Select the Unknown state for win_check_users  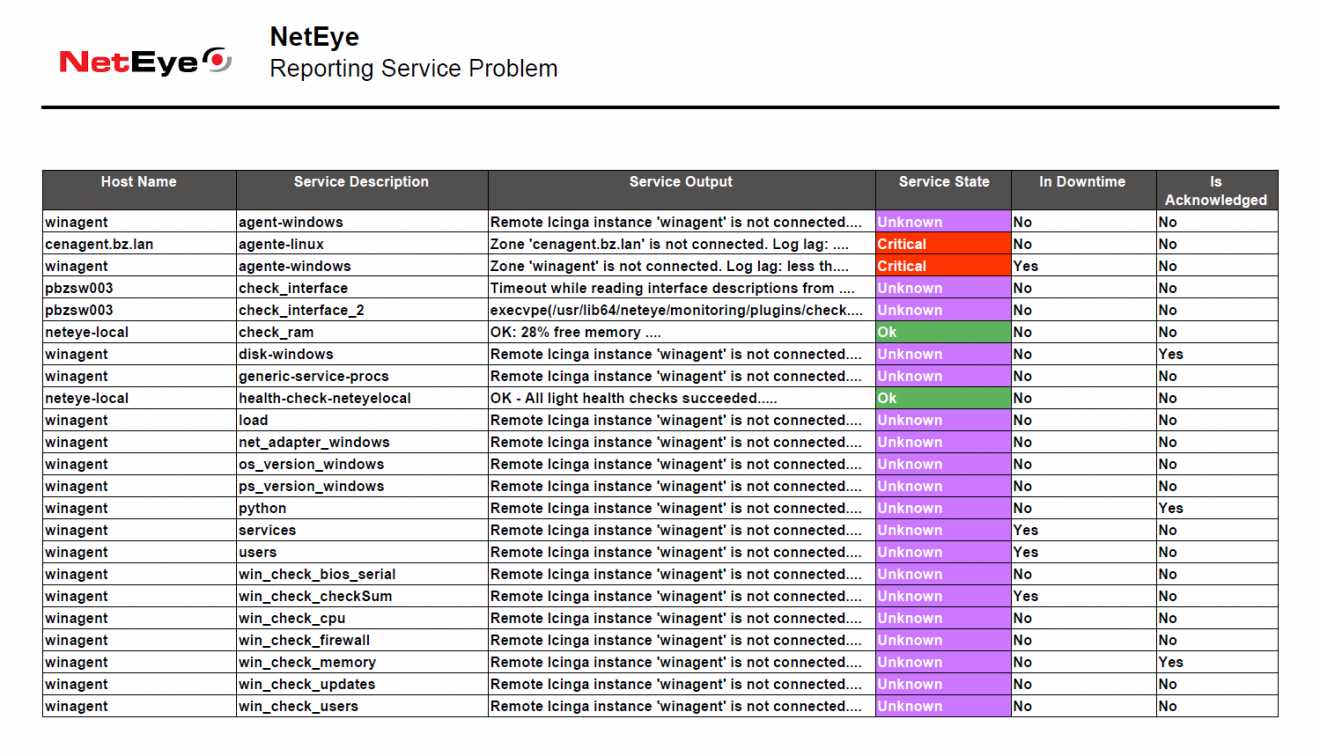[941, 706]
